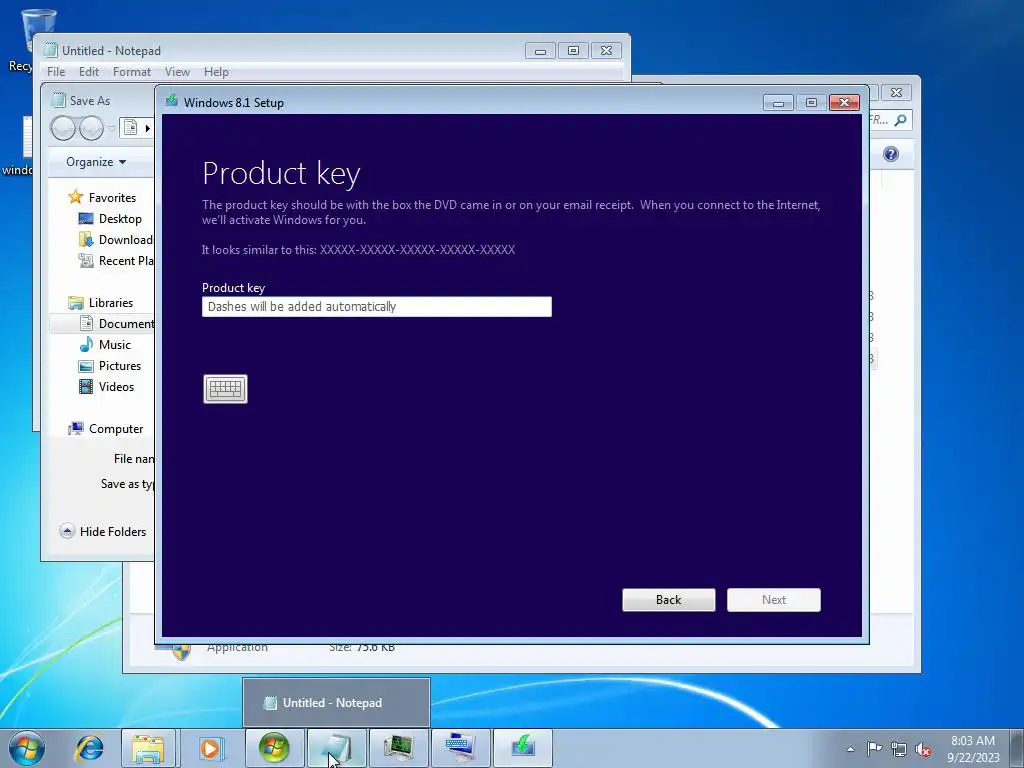Viewport: 1024px width, 768px height.
Task: Select Favorites in Save As sidebar
Action: 103,197
